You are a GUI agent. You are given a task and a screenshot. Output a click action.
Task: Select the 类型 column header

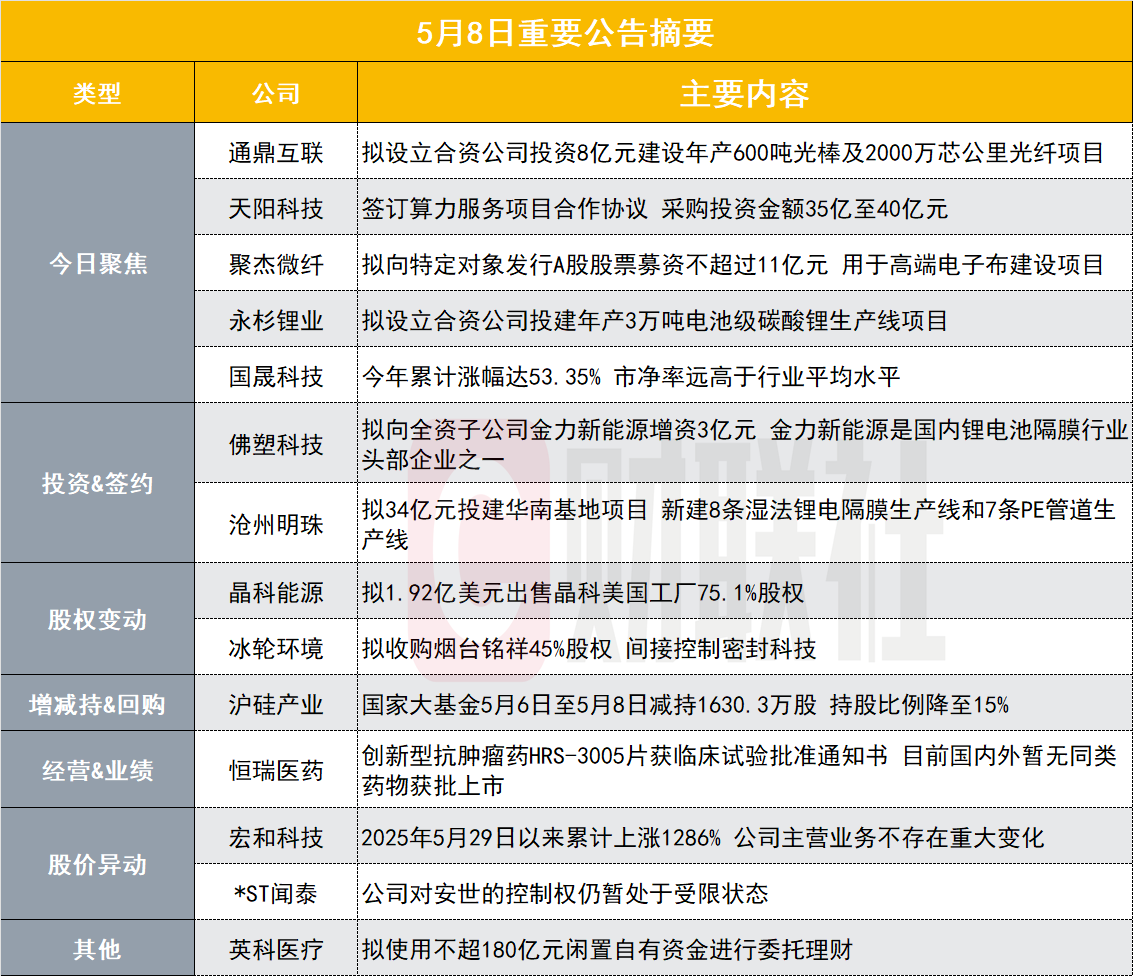(98, 92)
